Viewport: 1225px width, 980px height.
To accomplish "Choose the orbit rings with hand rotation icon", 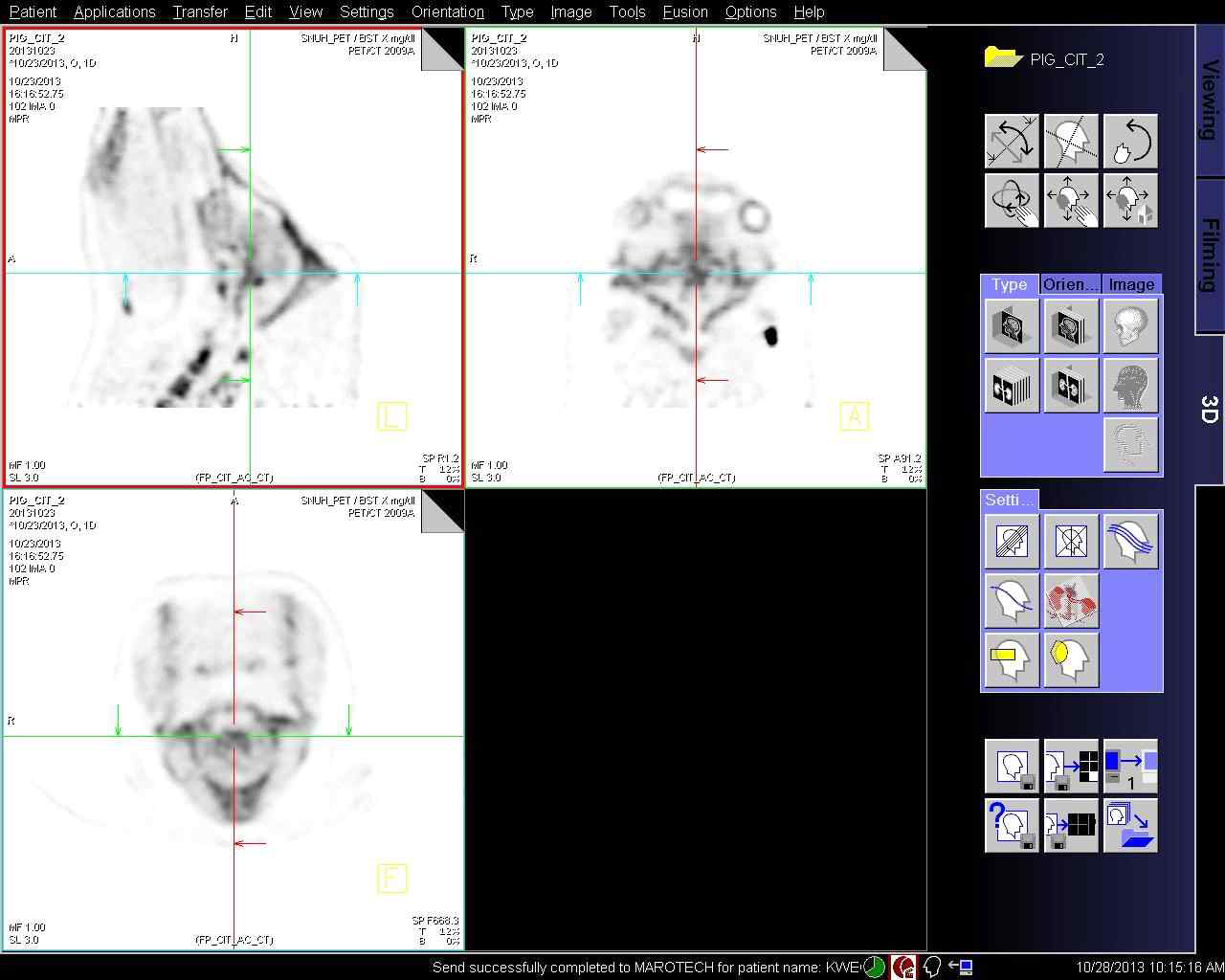I will pyautogui.click(x=1012, y=200).
